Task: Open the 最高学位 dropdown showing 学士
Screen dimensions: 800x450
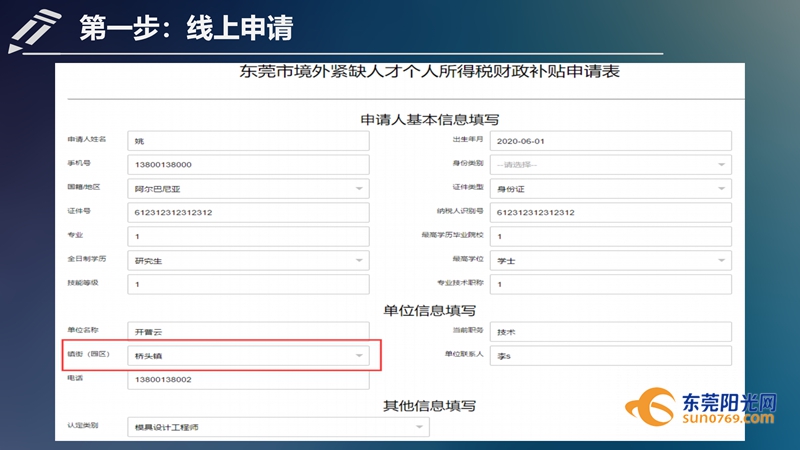Action: [610, 260]
